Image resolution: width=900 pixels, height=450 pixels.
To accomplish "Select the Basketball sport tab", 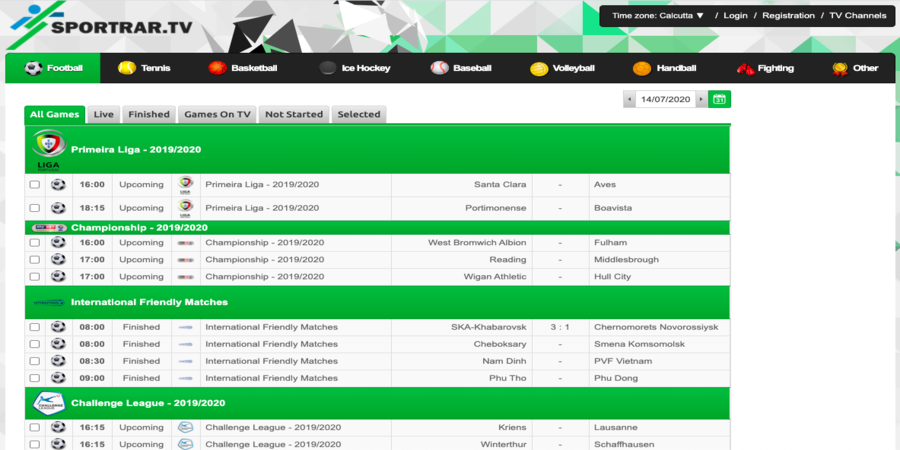I will (x=242, y=68).
